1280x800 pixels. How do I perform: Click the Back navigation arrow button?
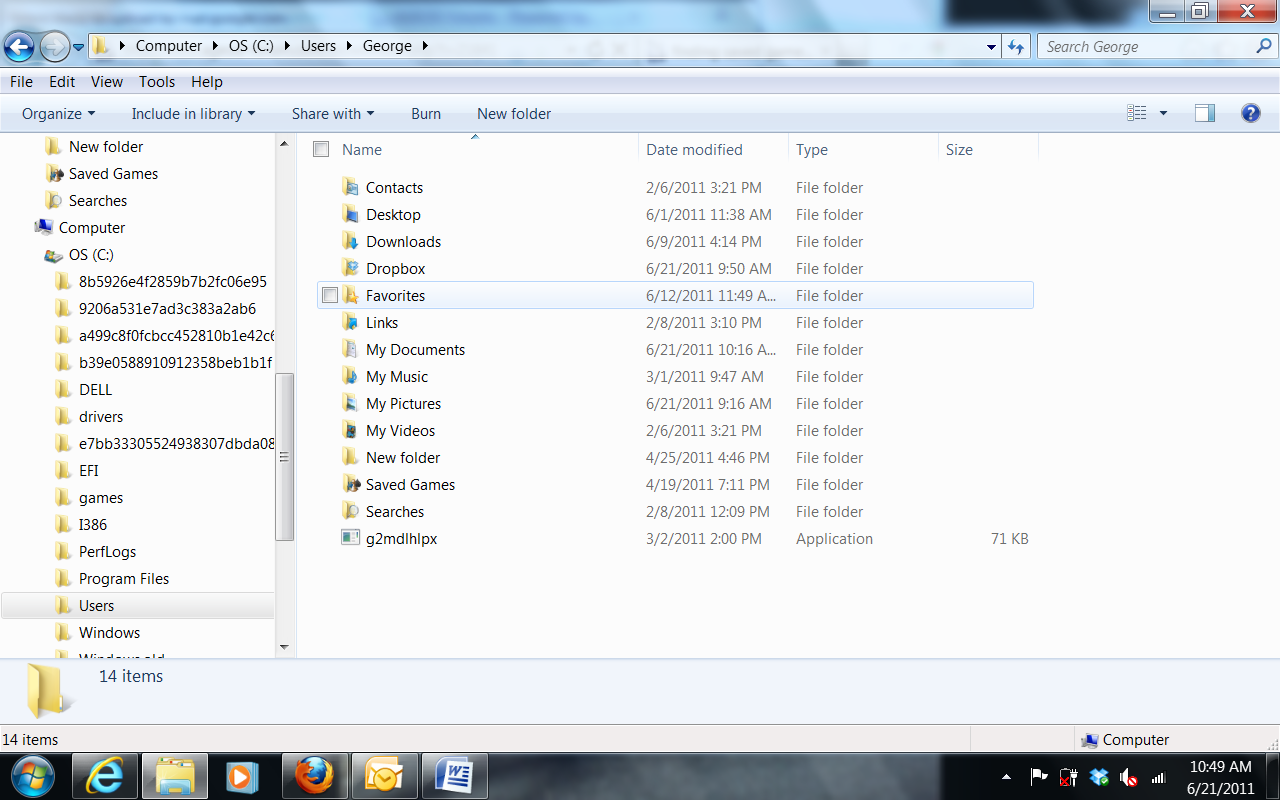pos(19,46)
